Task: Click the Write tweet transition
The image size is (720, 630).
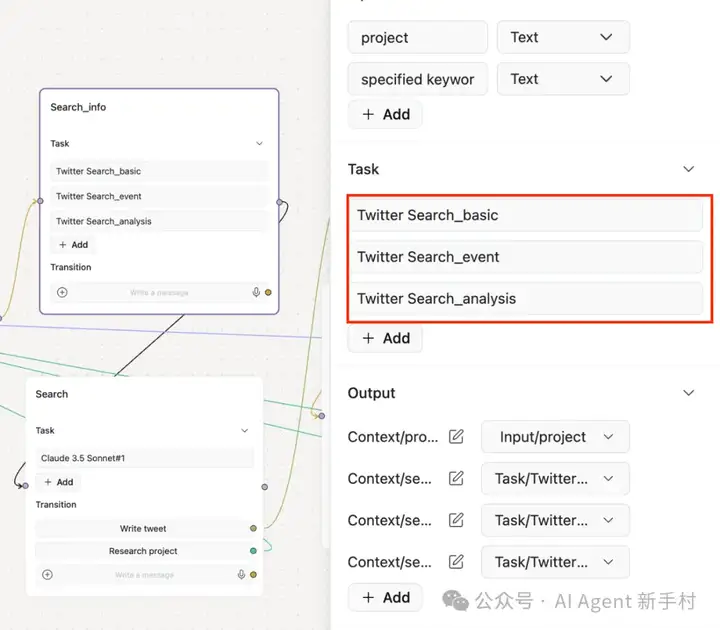Action: (143, 528)
